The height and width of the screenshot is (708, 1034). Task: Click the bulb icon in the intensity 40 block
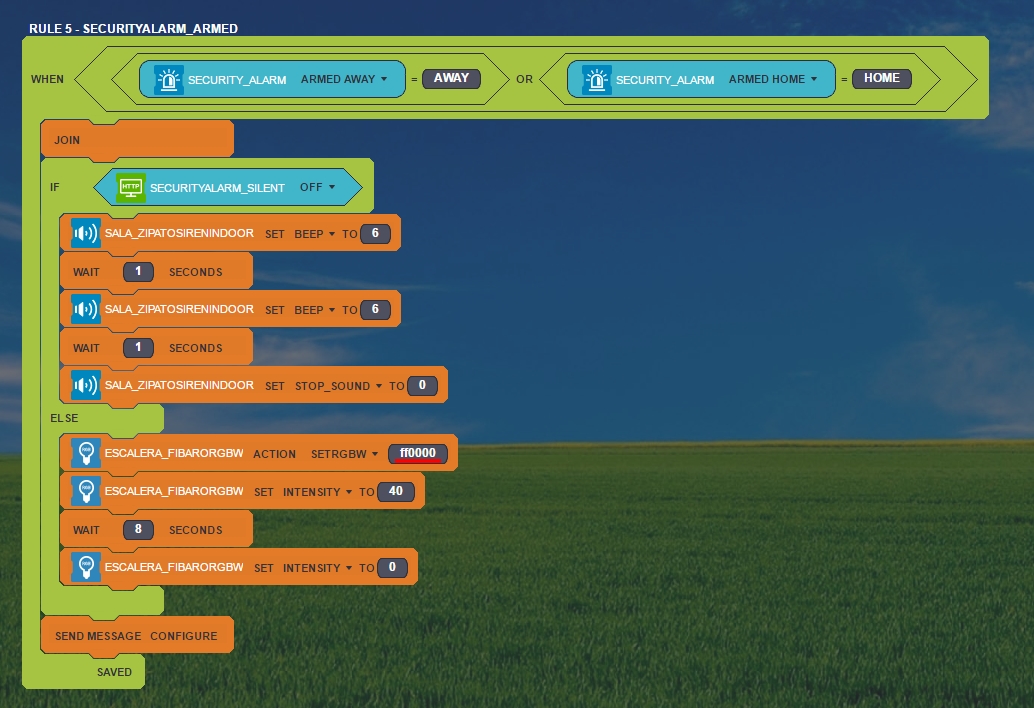[x=86, y=491]
